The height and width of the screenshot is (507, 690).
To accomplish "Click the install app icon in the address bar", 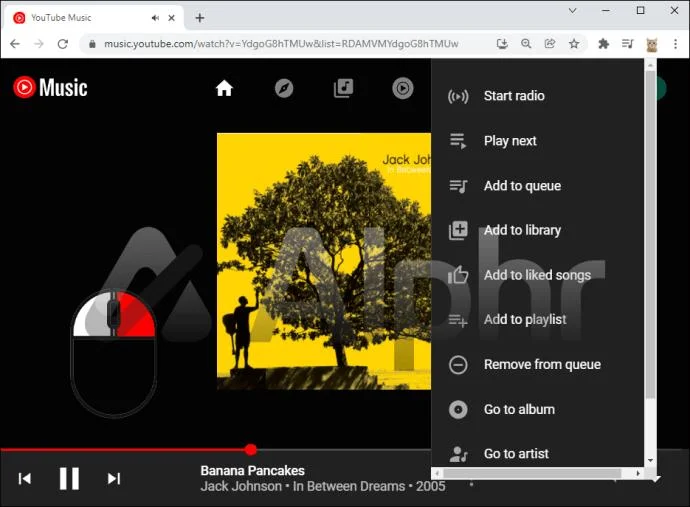I will point(502,44).
